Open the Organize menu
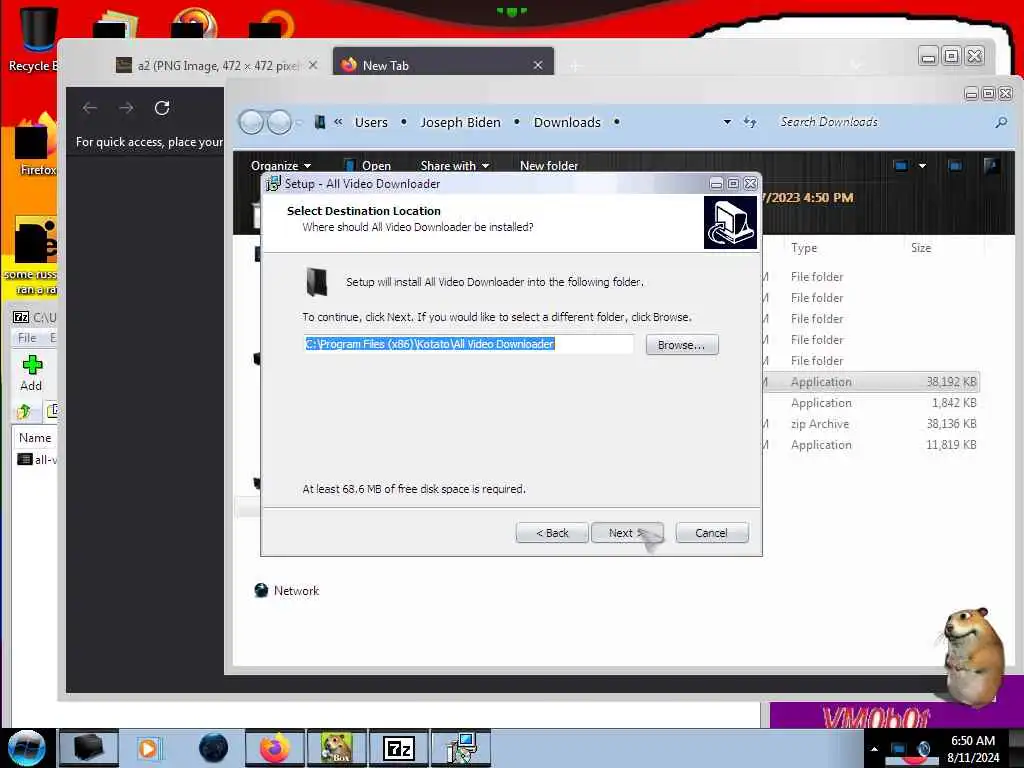The height and width of the screenshot is (768, 1024). tap(281, 165)
